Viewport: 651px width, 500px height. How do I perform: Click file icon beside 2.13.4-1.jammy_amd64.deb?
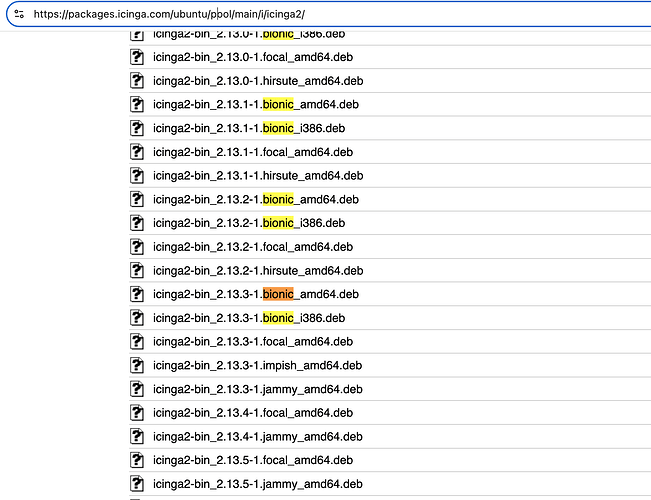coord(138,437)
